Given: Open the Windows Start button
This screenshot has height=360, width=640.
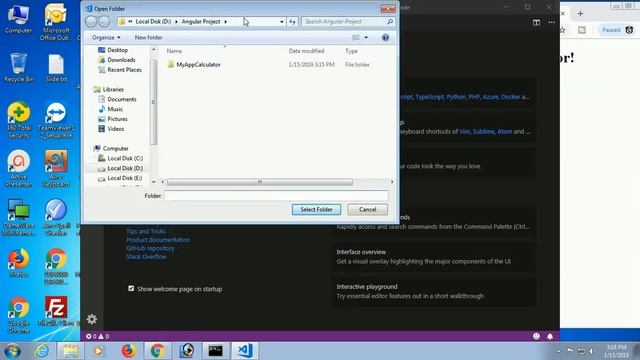Looking at the screenshot, I should [12, 351].
